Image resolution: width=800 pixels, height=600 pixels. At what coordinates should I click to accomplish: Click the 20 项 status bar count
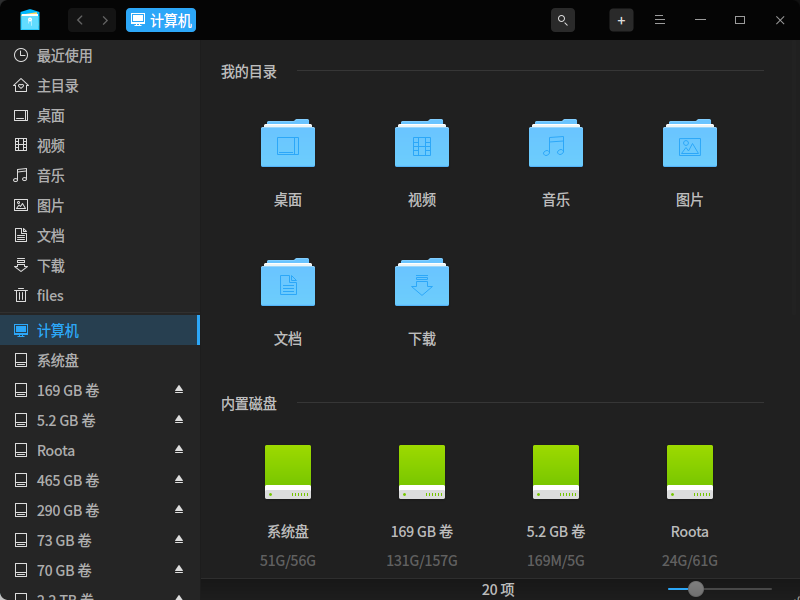click(498, 590)
